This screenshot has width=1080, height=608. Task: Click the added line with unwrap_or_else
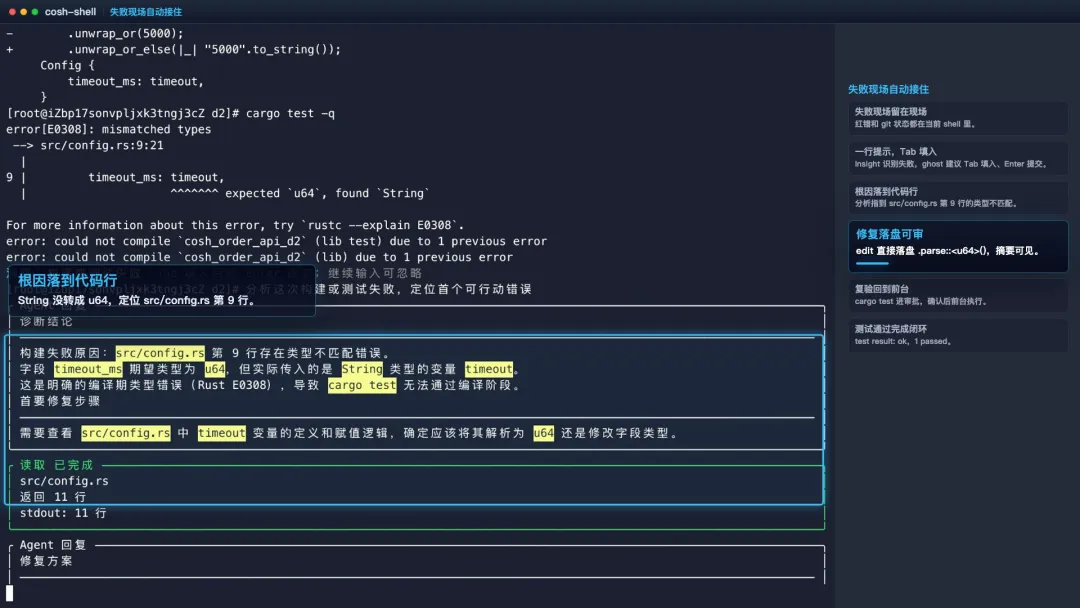[x=204, y=50]
